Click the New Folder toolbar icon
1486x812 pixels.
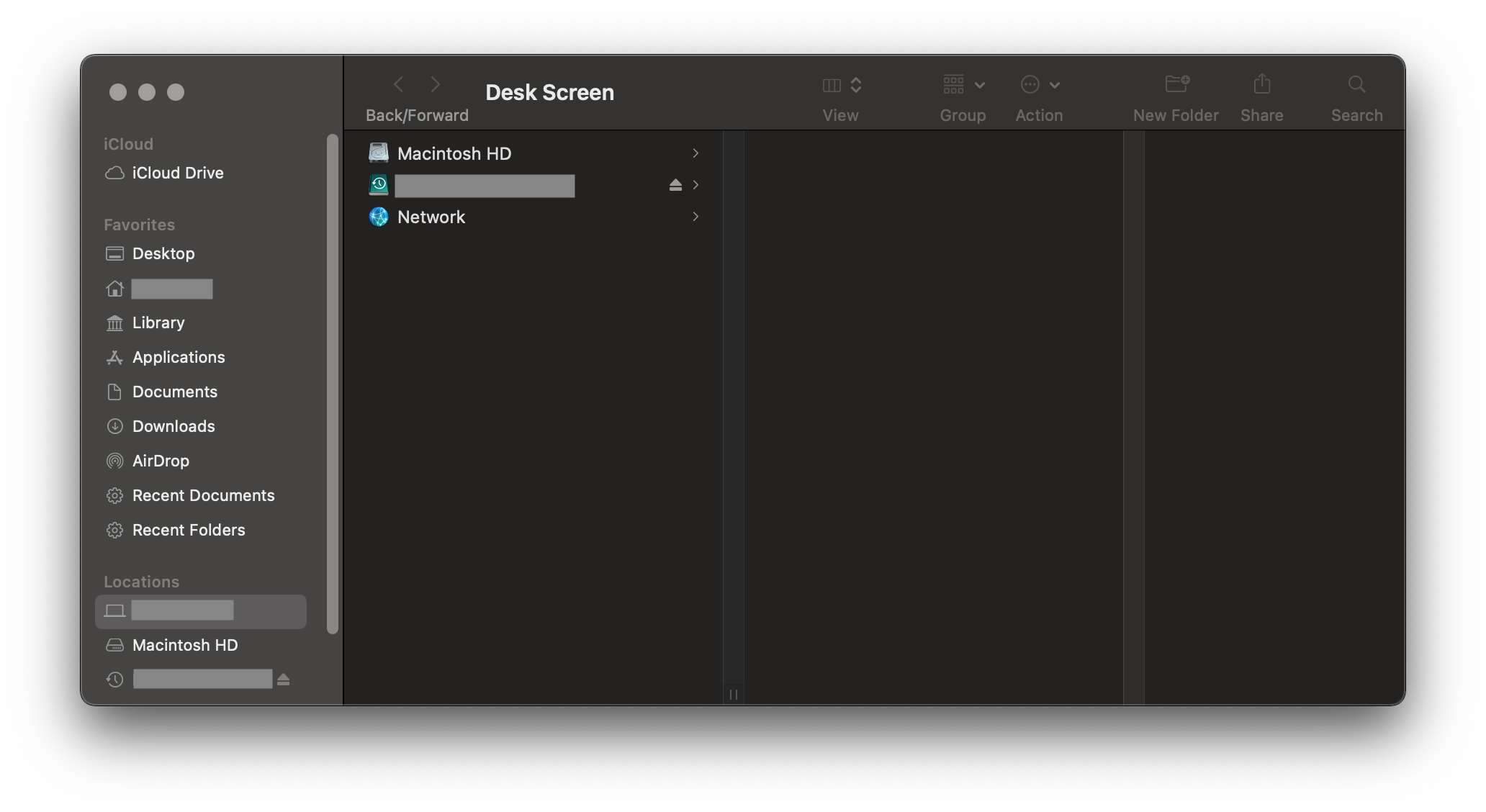pos(1176,85)
